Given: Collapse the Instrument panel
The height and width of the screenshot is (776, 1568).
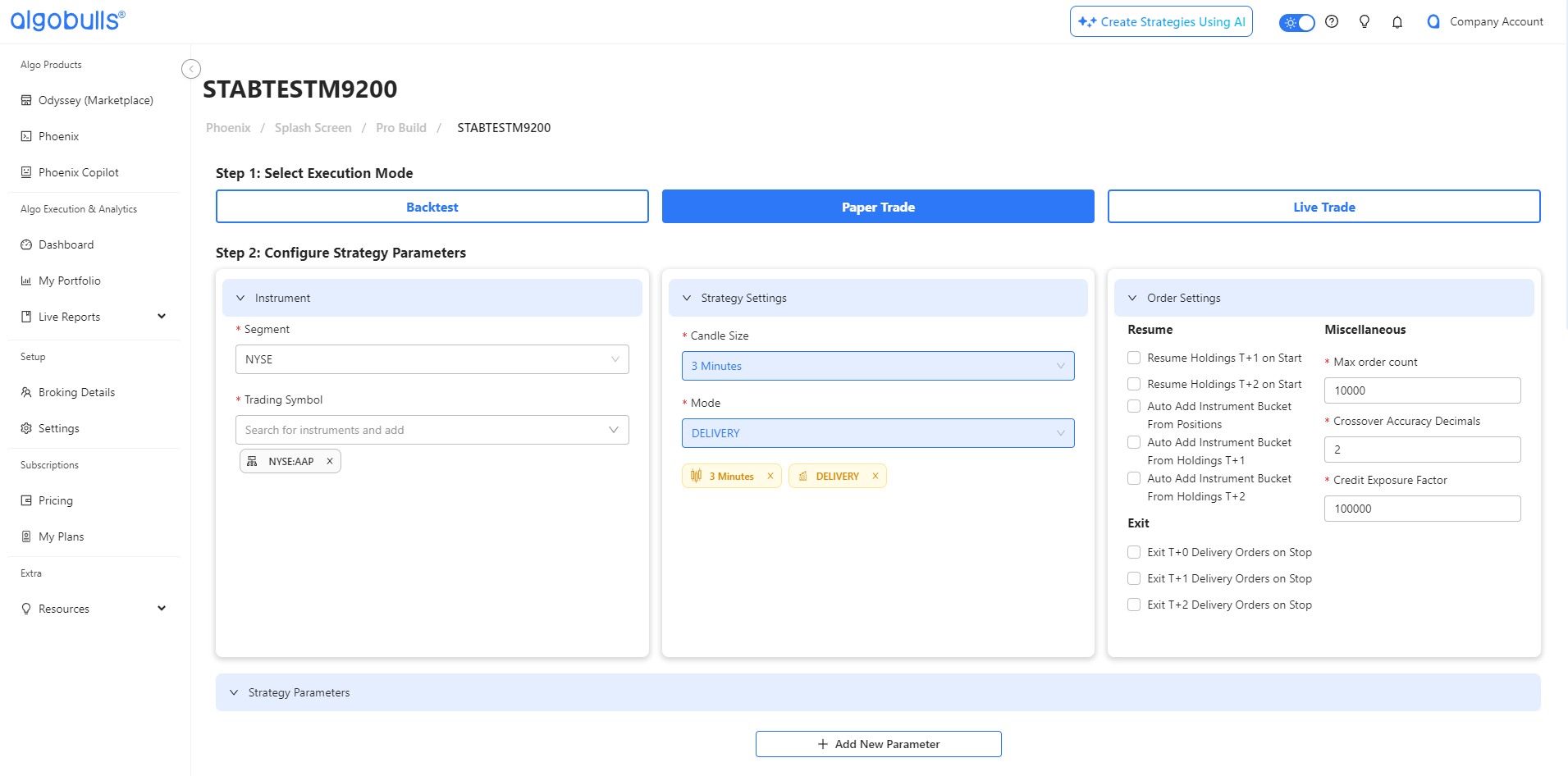Looking at the screenshot, I should (240, 298).
